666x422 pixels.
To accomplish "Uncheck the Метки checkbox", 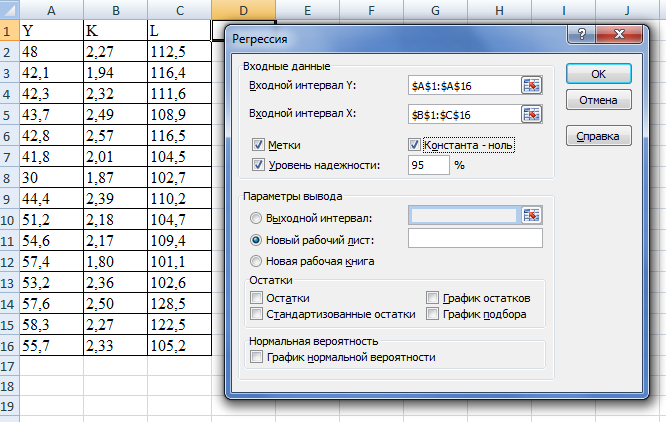I will [x=259, y=145].
